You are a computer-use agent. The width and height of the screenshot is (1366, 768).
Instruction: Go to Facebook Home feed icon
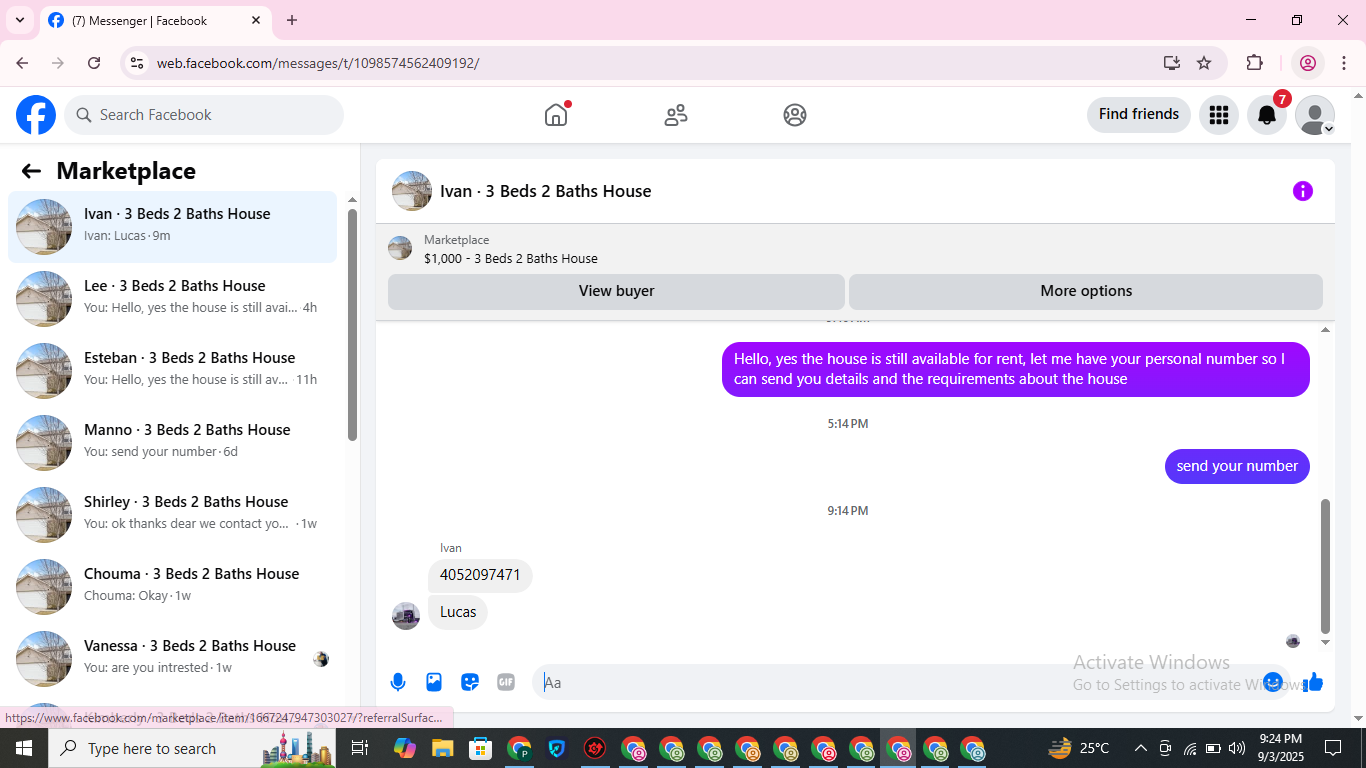556,115
